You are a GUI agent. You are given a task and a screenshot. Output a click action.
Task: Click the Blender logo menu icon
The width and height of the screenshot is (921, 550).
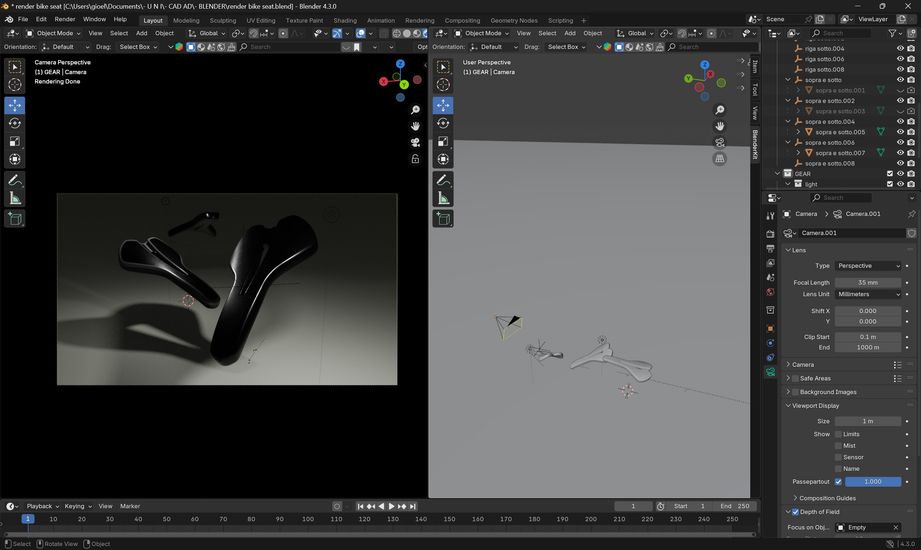[x=9, y=19]
